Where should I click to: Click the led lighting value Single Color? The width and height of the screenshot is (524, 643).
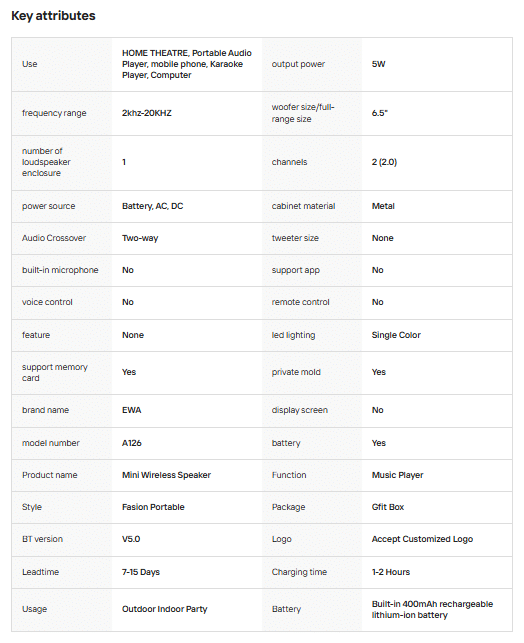pyautogui.click(x=396, y=335)
